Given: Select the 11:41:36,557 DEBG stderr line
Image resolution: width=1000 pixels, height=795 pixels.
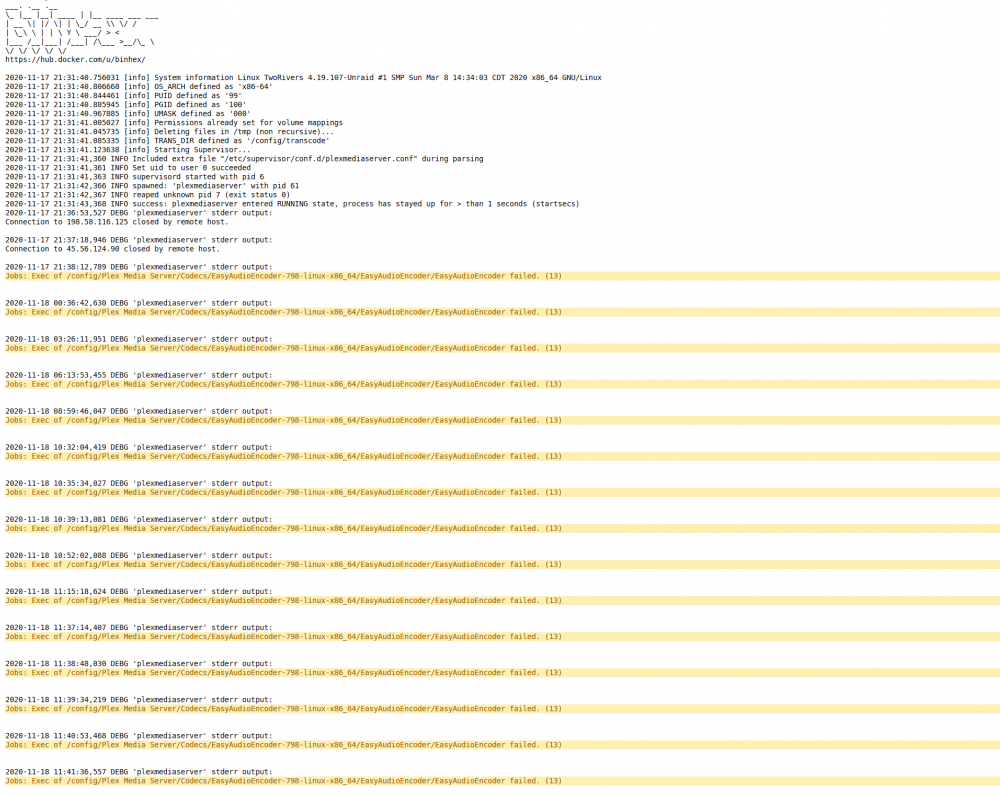Looking at the screenshot, I should click(138, 771).
